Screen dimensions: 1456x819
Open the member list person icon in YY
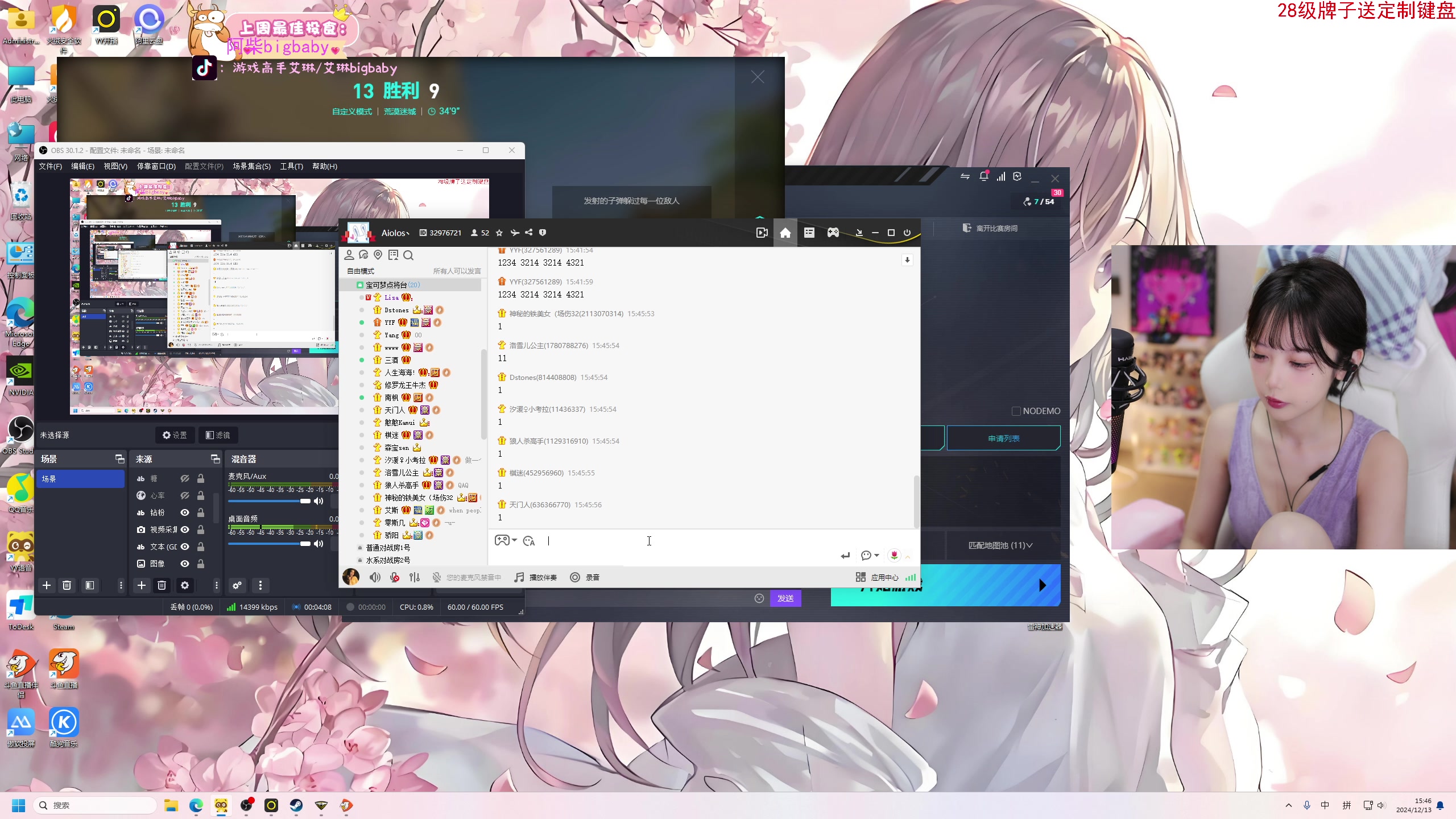349,255
